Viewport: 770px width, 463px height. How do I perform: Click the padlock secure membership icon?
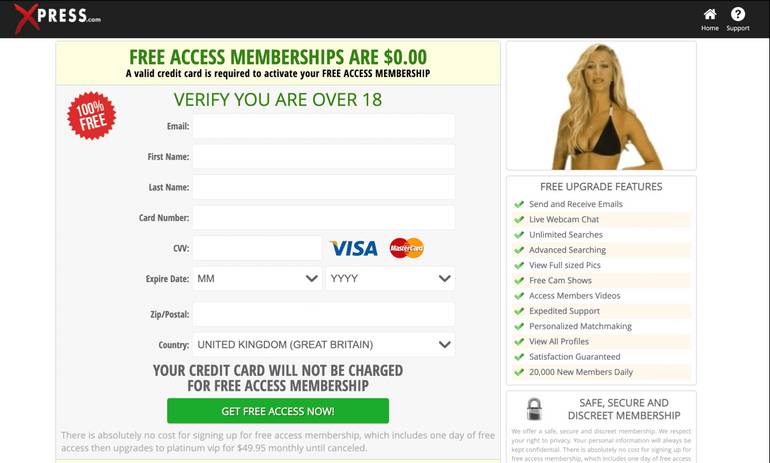pos(534,409)
